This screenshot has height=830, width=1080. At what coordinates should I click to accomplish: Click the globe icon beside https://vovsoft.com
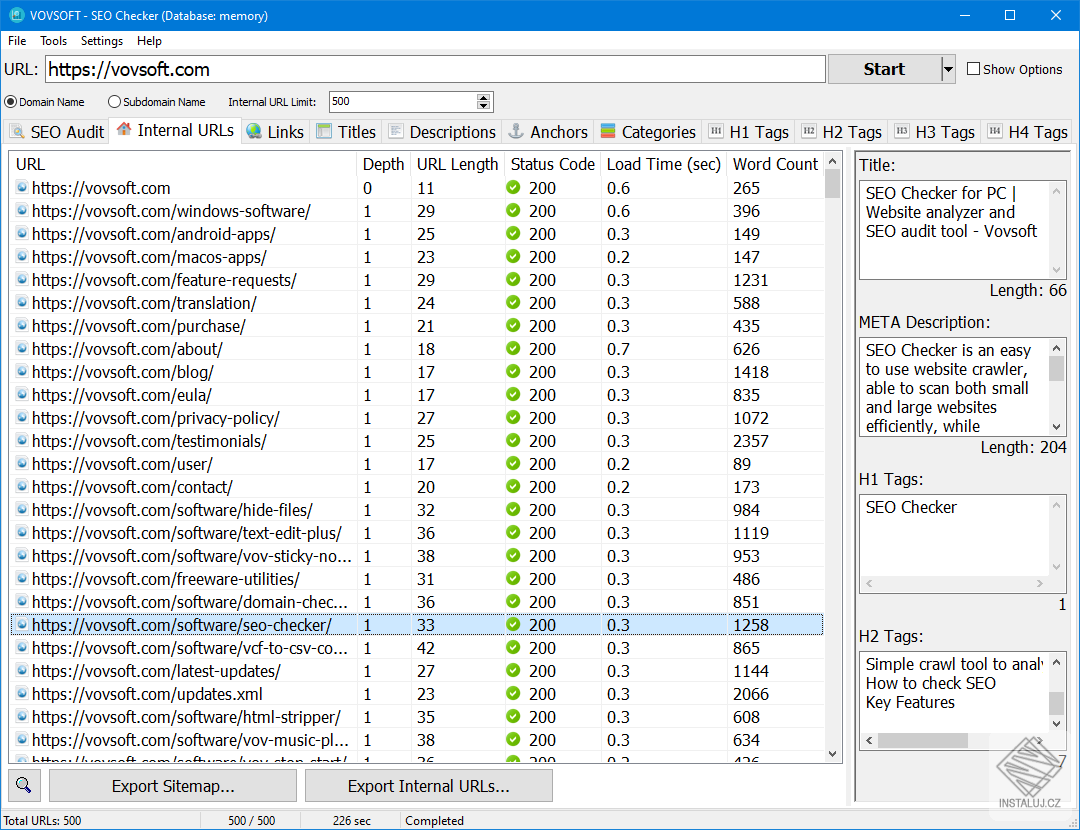click(x=22, y=188)
